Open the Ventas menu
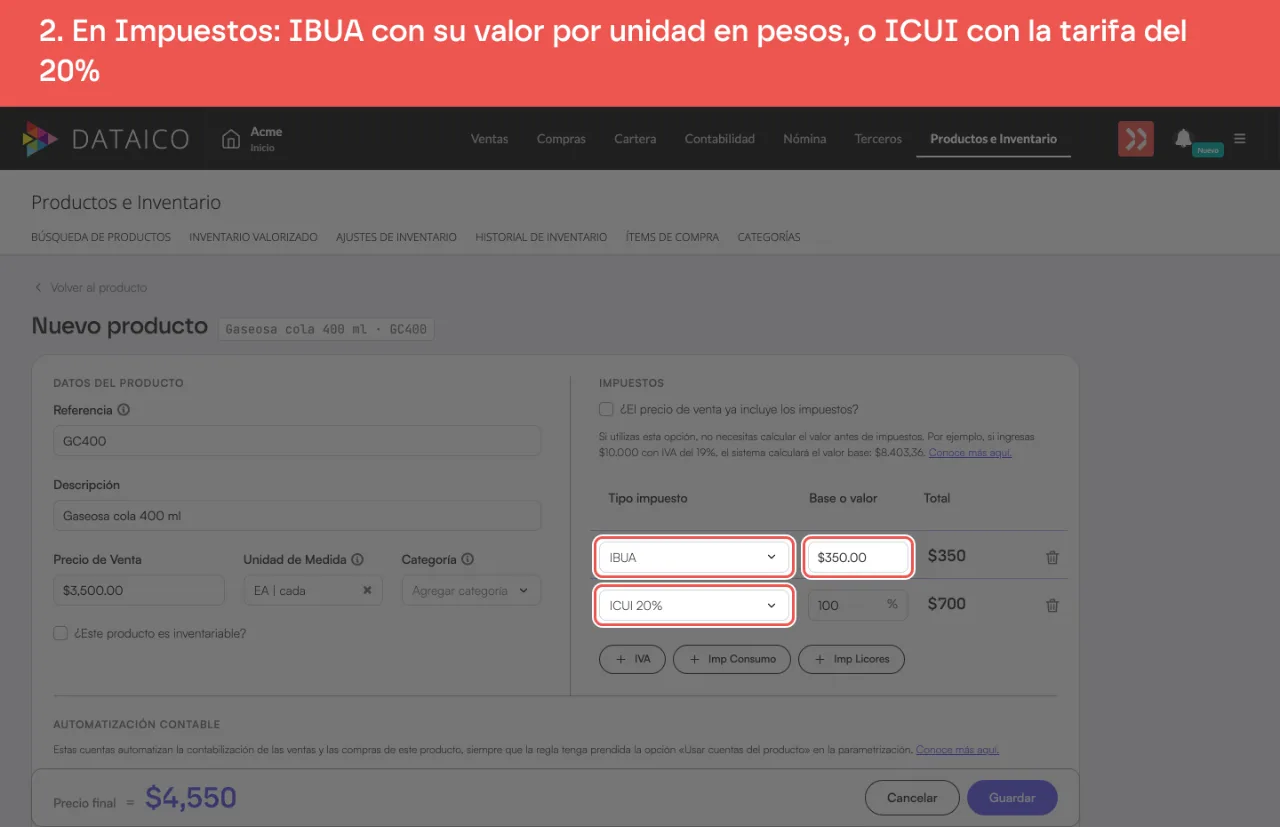1280x827 pixels. click(490, 139)
